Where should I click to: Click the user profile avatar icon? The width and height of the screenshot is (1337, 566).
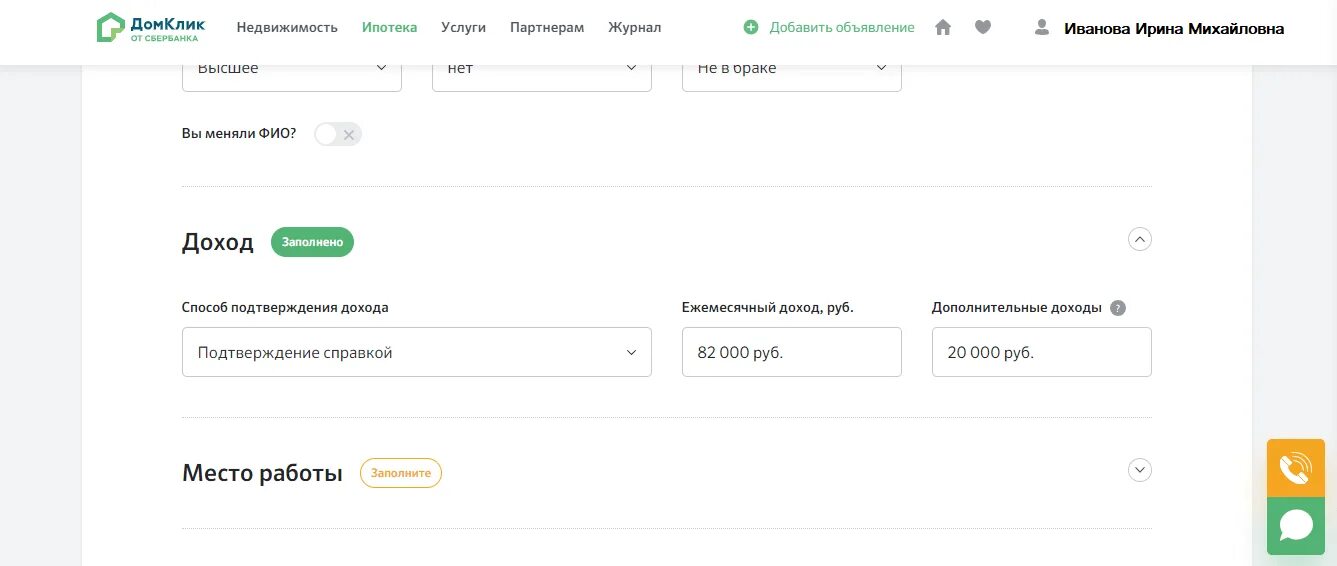[1042, 28]
